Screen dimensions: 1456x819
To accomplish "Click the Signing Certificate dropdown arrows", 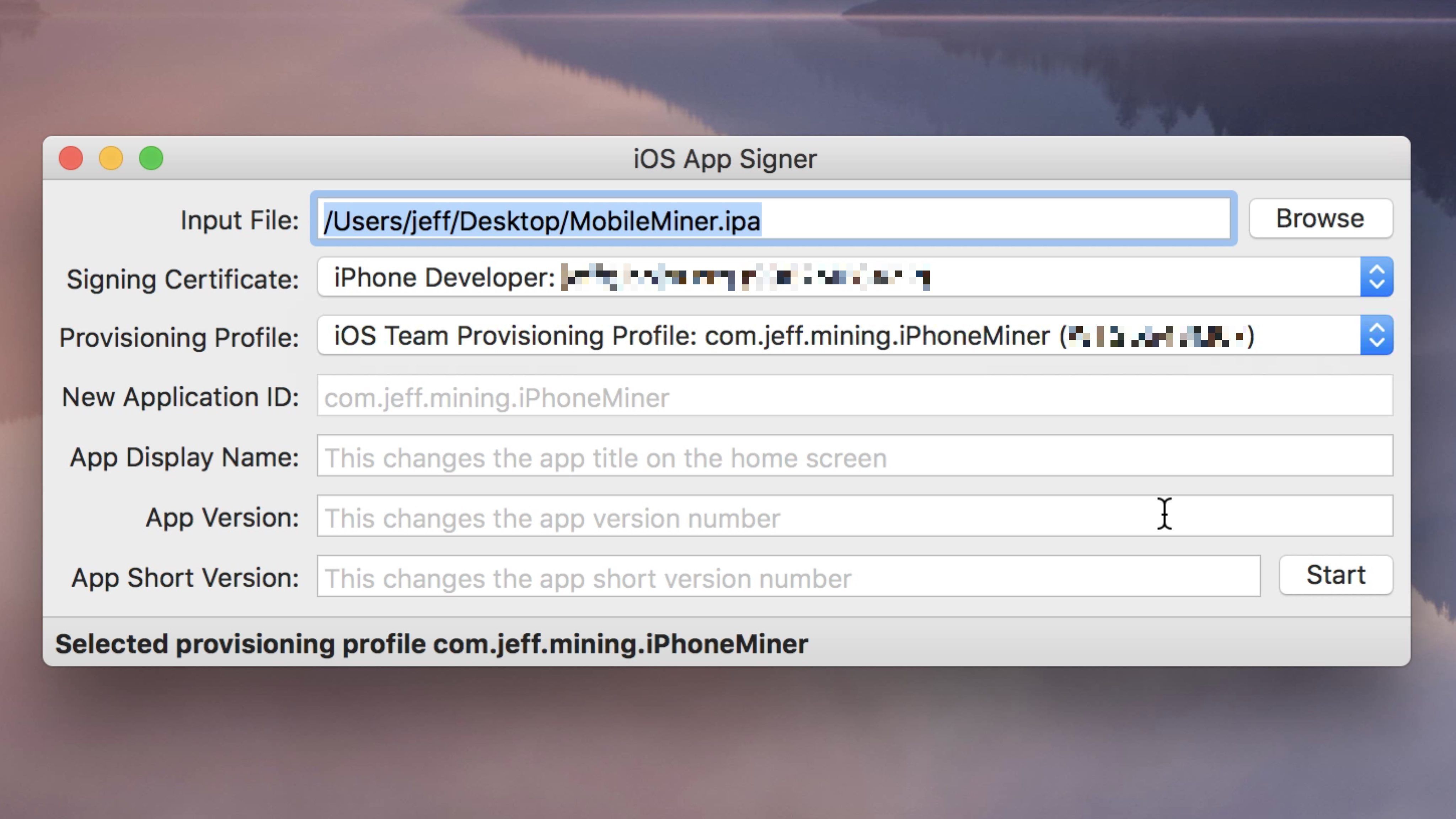I will [1376, 277].
